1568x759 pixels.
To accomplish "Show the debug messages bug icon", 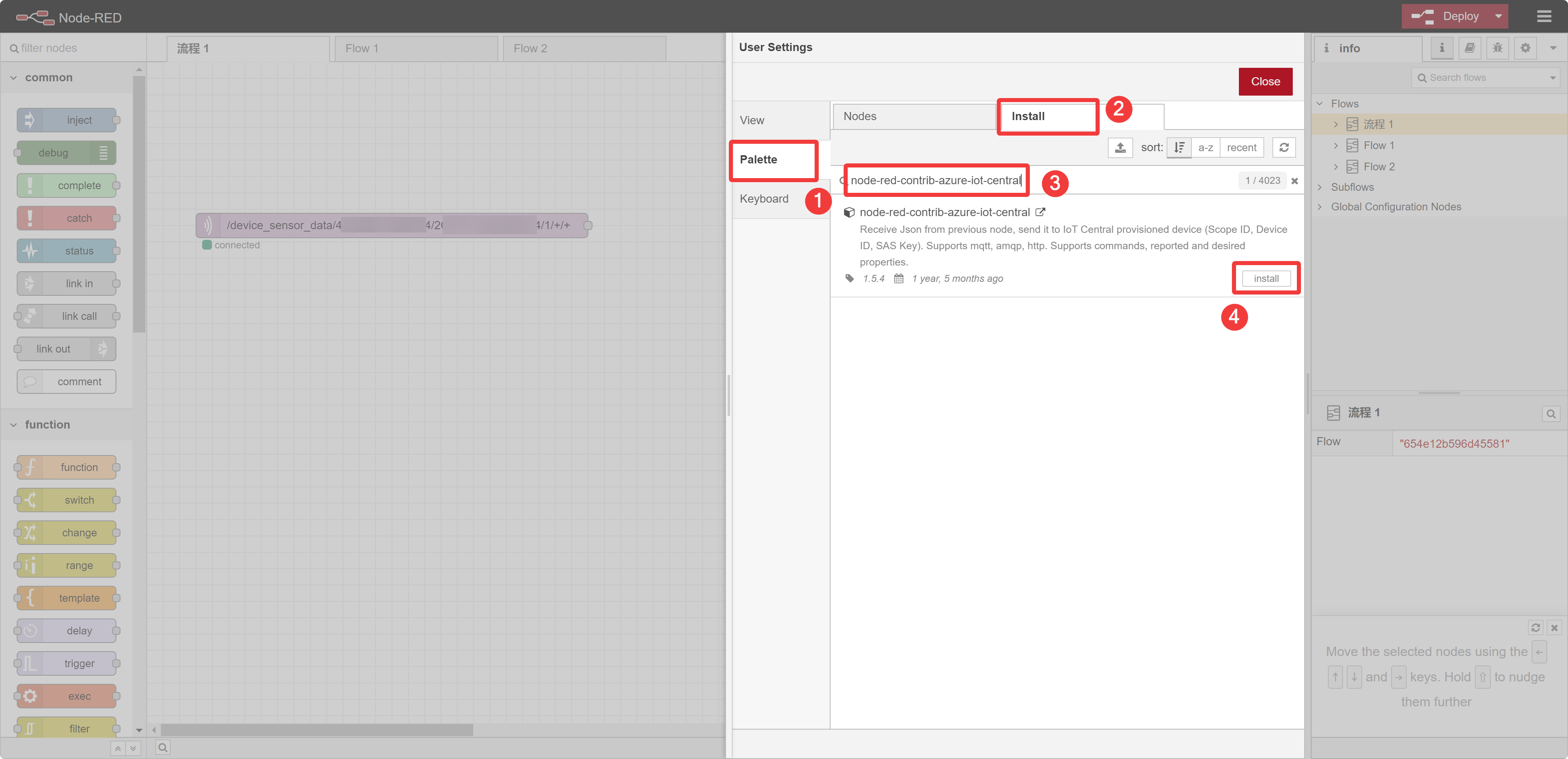I will tap(1497, 48).
